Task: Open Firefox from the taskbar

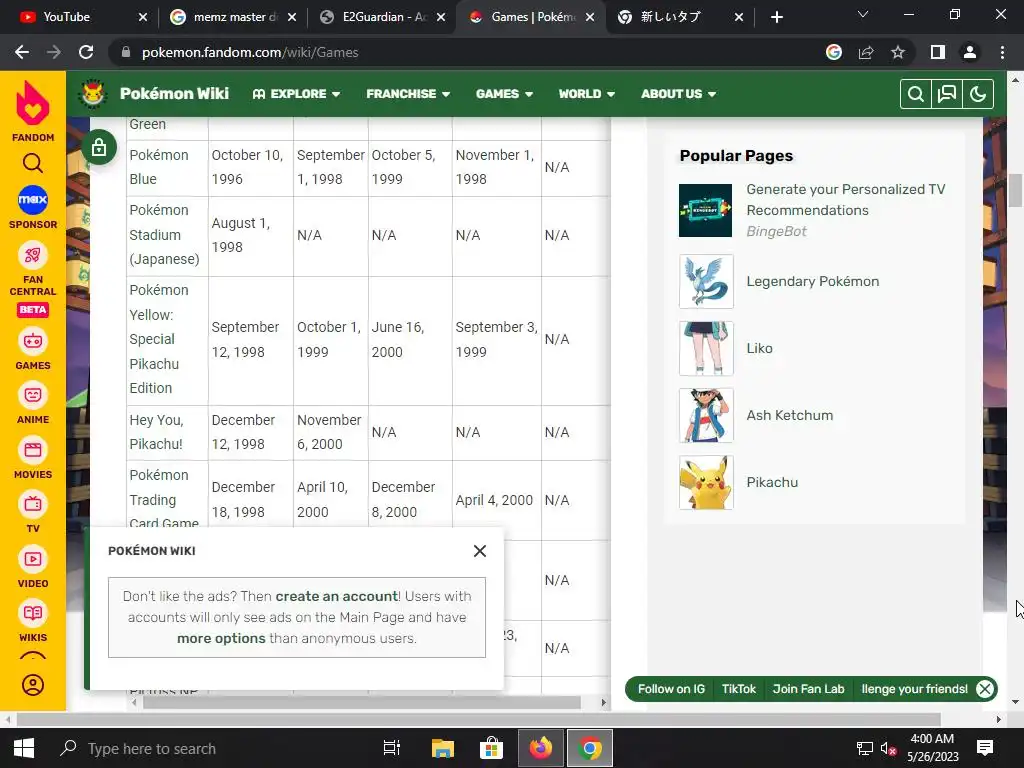Action: click(541, 748)
